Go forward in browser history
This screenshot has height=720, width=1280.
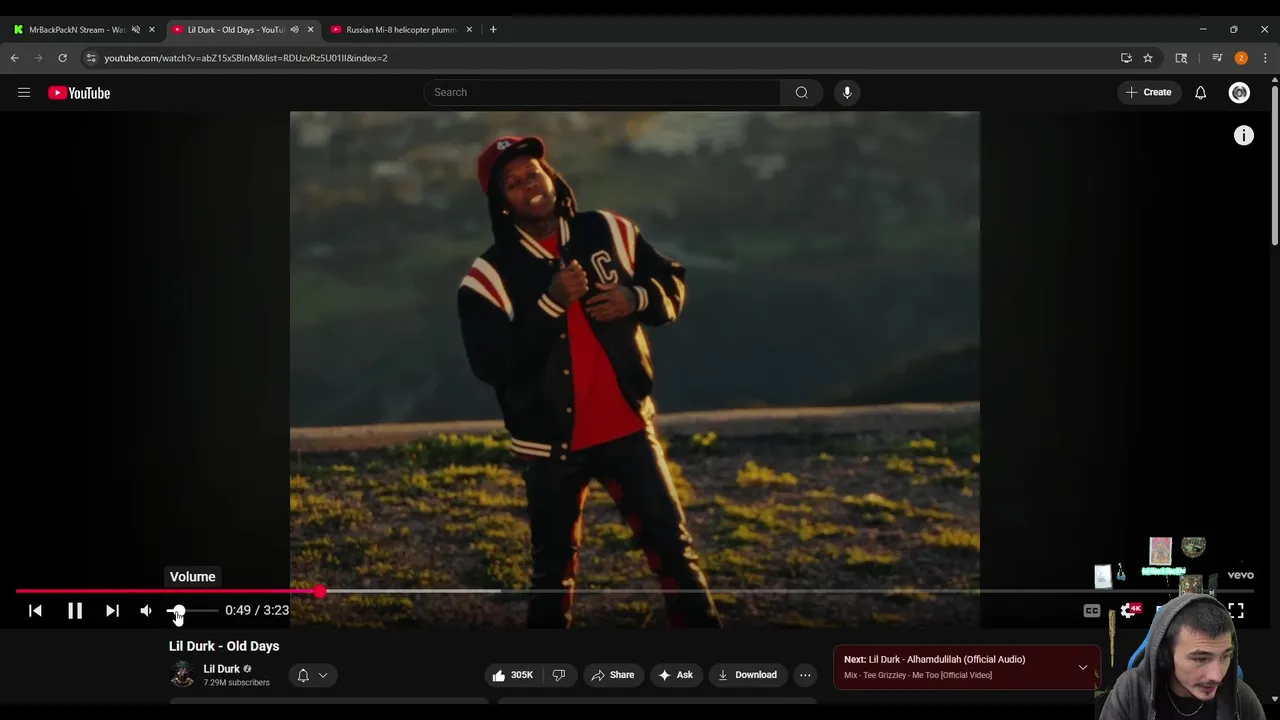pos(39,58)
